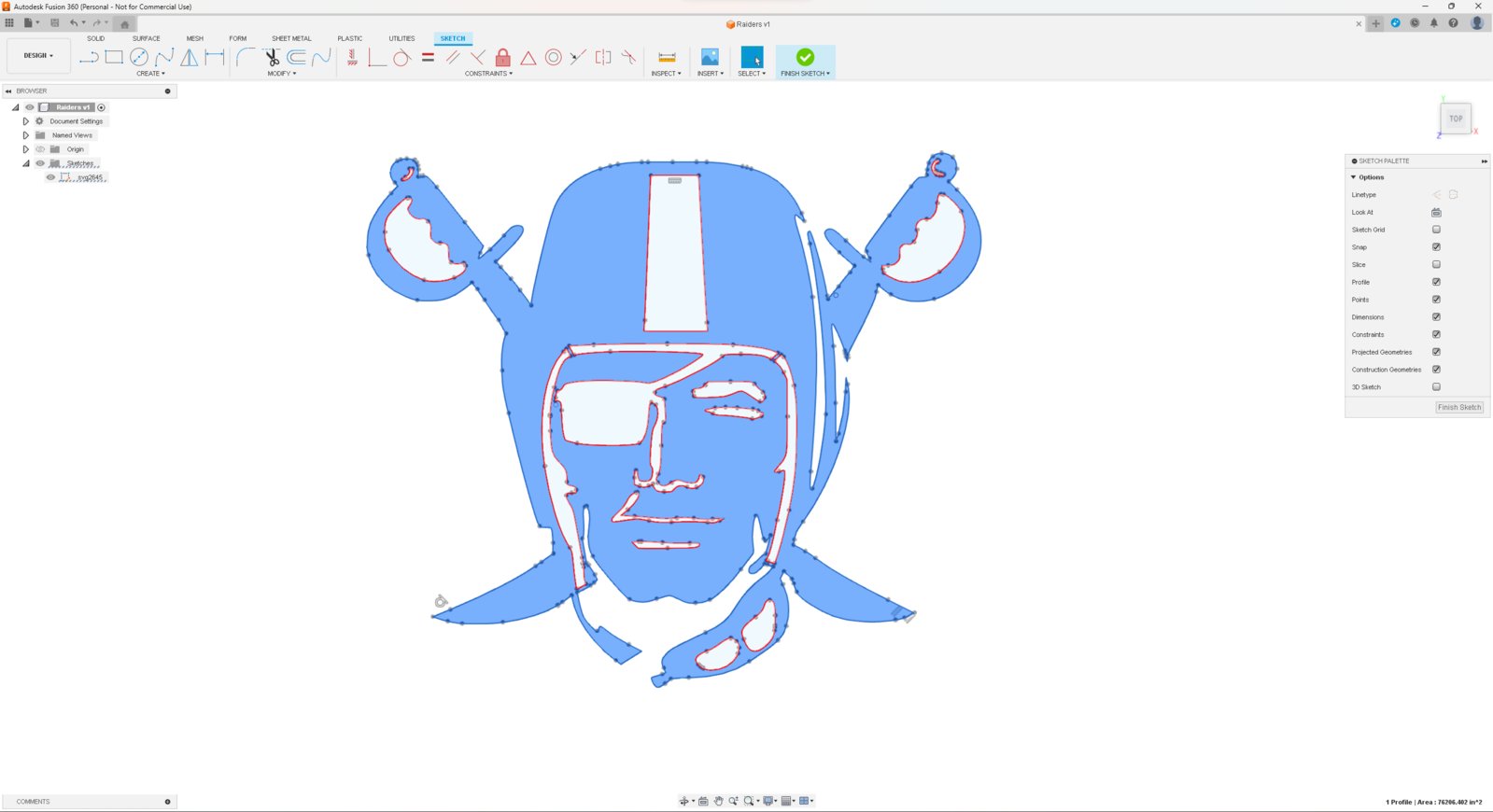Activate the Trim scissors tool
This screenshot has height=812, width=1493.
click(x=272, y=57)
